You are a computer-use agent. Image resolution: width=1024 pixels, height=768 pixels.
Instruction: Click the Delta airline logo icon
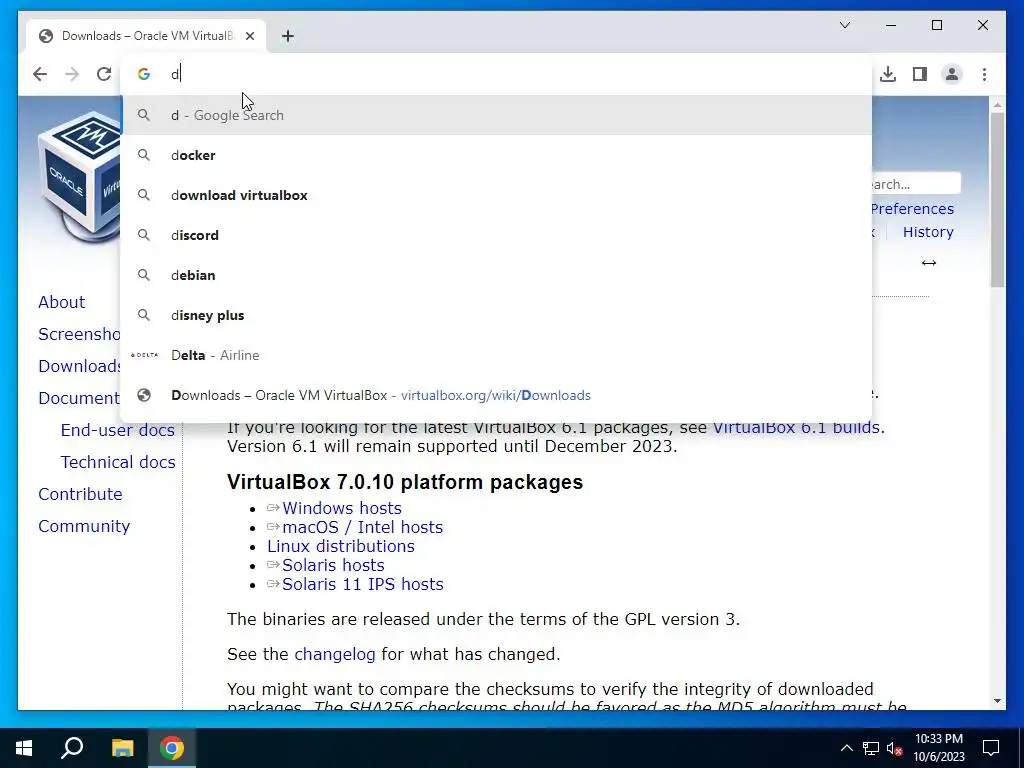coord(144,355)
